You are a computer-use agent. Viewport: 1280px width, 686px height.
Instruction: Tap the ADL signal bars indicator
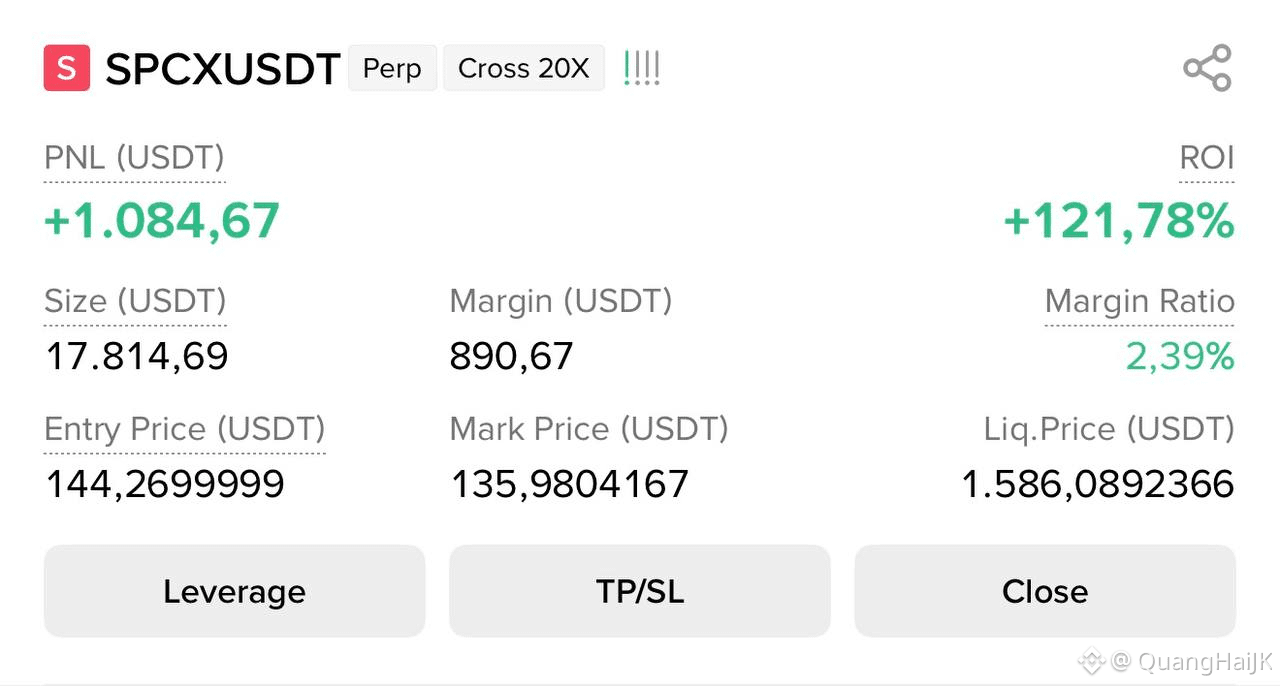pos(641,68)
